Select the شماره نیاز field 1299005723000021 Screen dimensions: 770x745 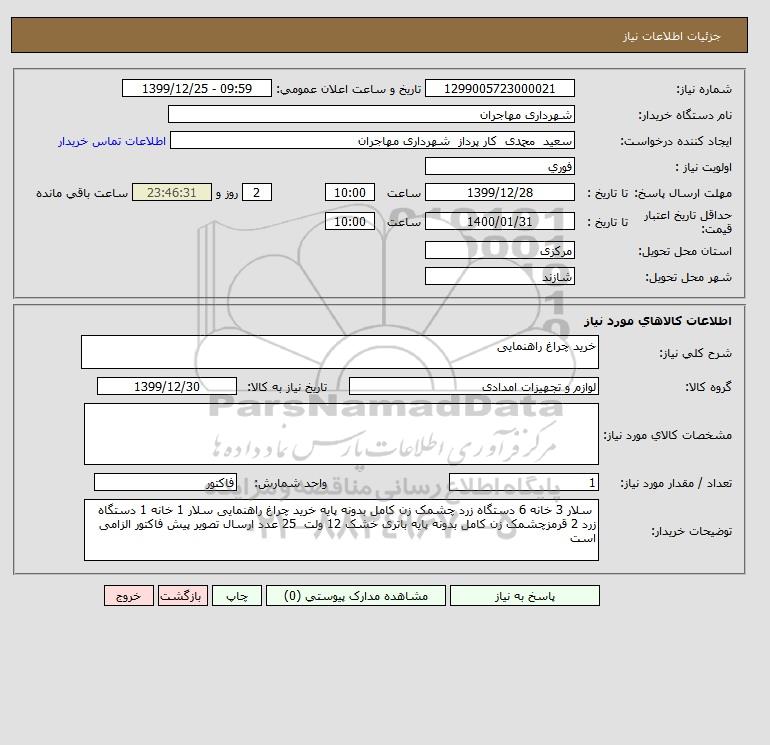click(499, 88)
